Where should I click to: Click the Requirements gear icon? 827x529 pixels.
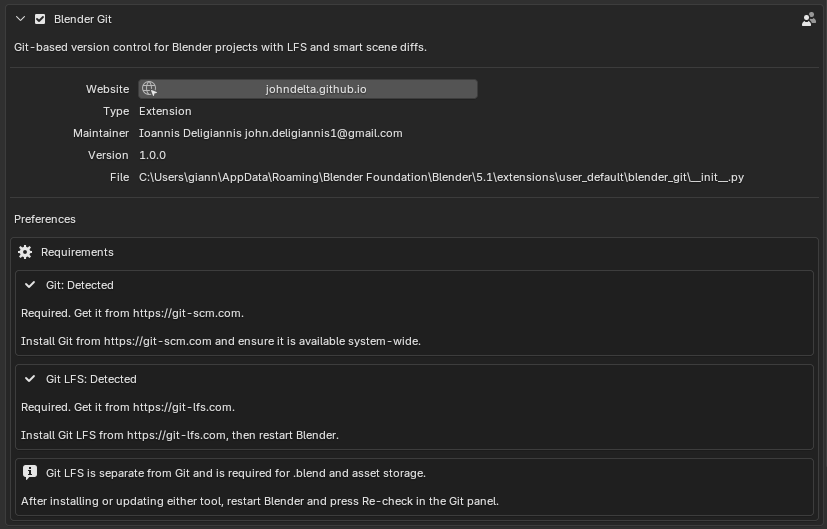[25, 252]
